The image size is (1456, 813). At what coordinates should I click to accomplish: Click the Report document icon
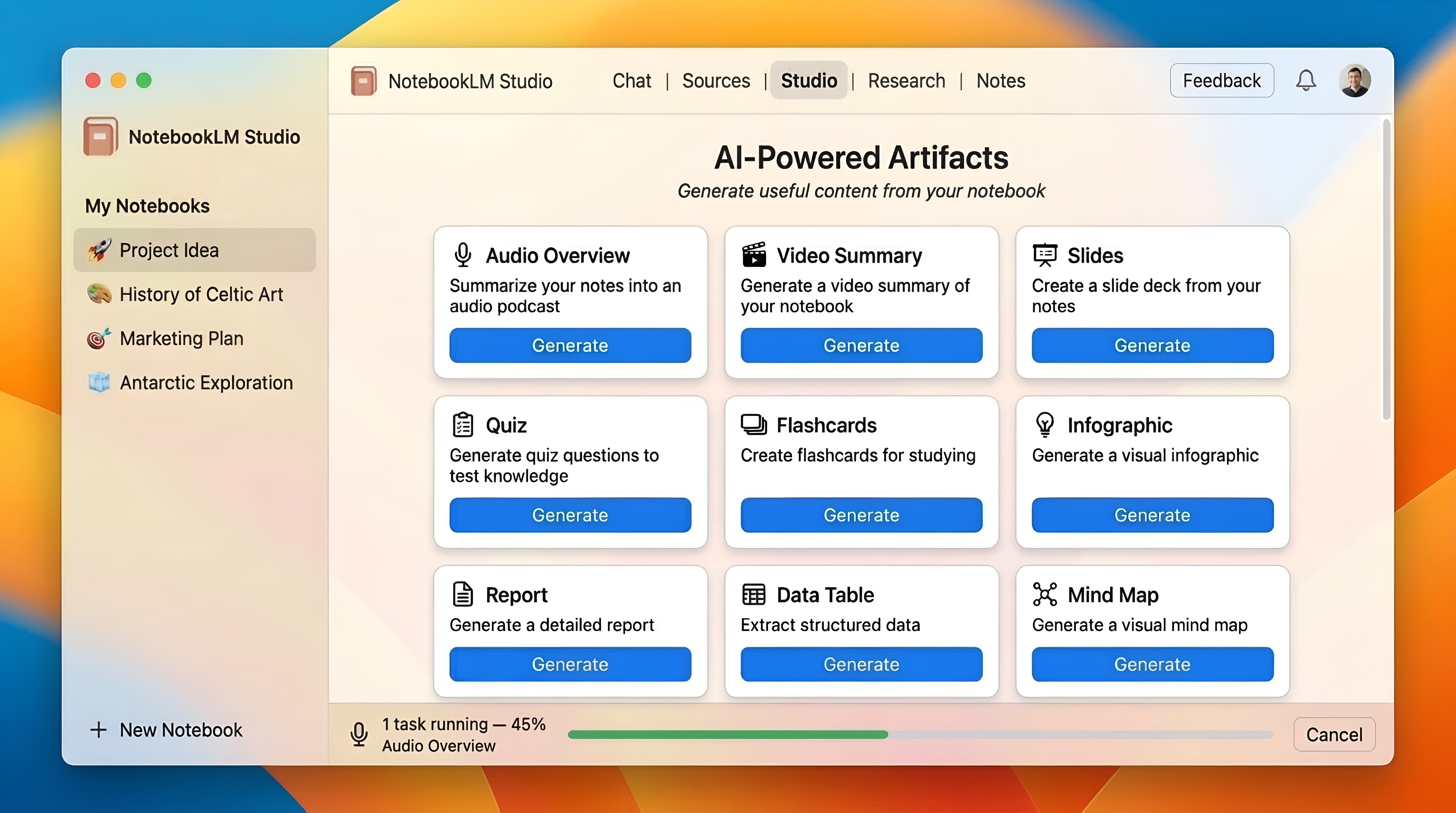[463, 594]
